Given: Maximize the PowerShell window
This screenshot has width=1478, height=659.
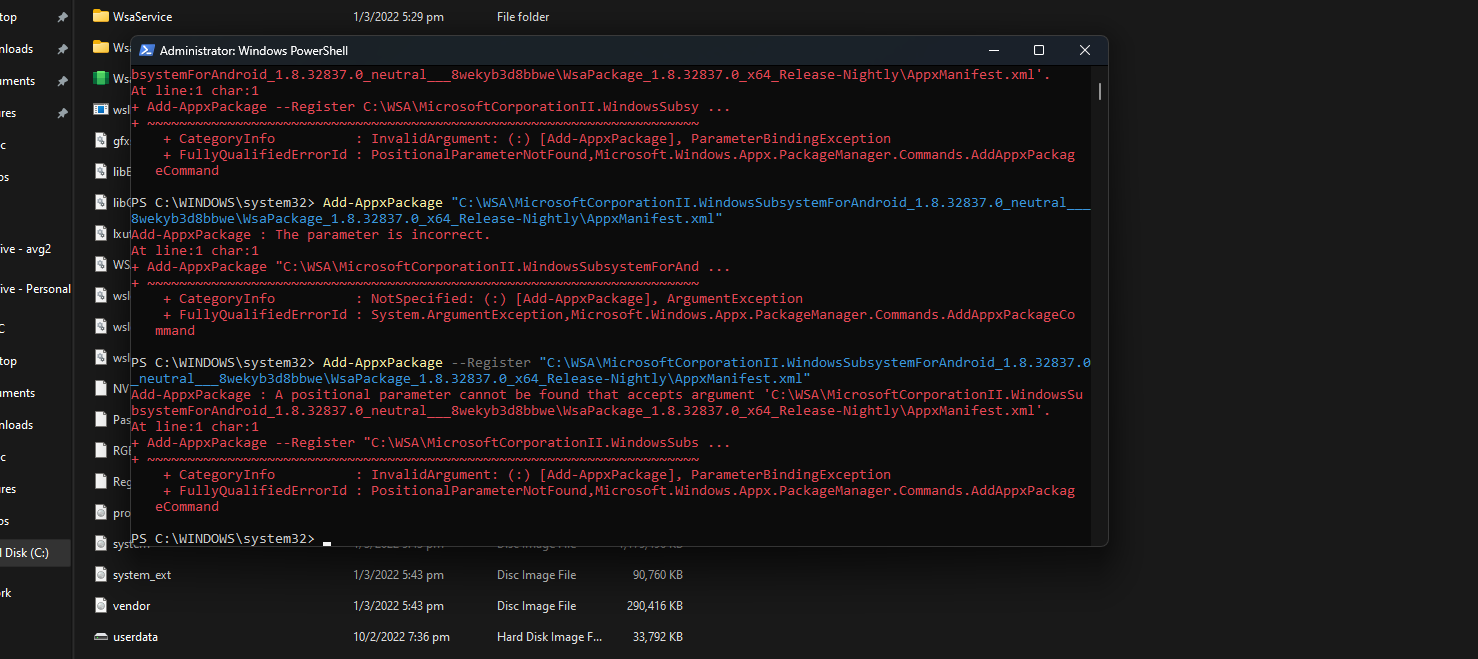Looking at the screenshot, I should [x=1039, y=50].
